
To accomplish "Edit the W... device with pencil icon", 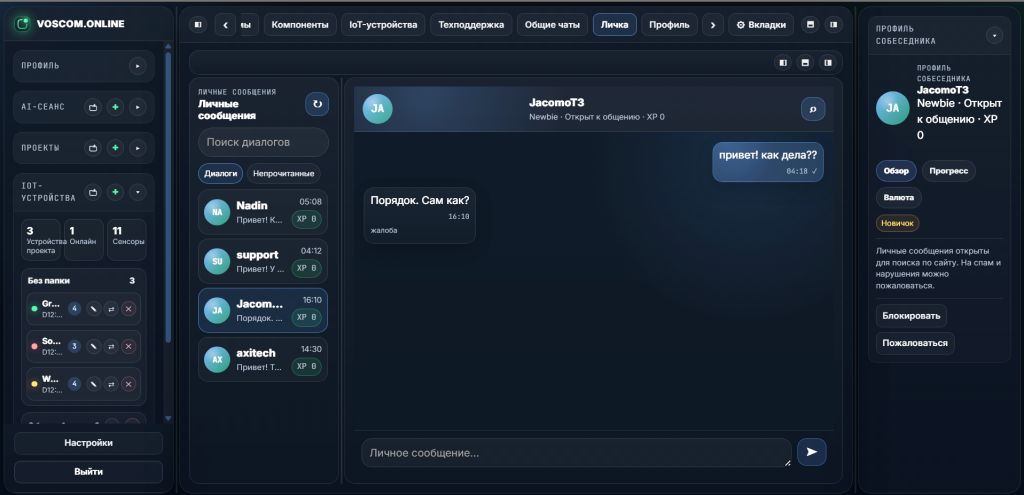I will click(x=93, y=384).
